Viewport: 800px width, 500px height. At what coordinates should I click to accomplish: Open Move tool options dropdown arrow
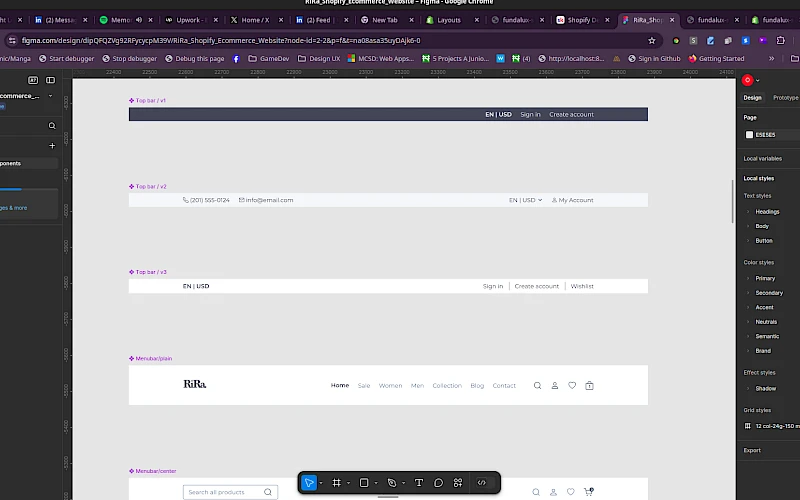[321, 483]
